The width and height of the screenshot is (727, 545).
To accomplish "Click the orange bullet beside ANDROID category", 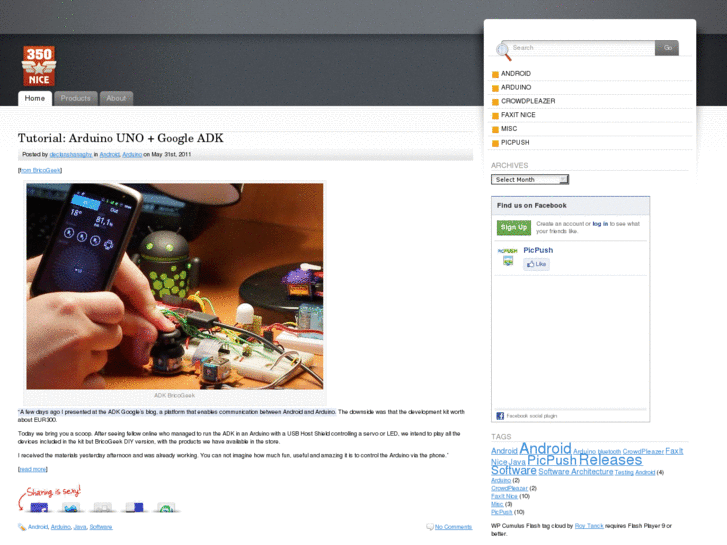I will 495,74.
